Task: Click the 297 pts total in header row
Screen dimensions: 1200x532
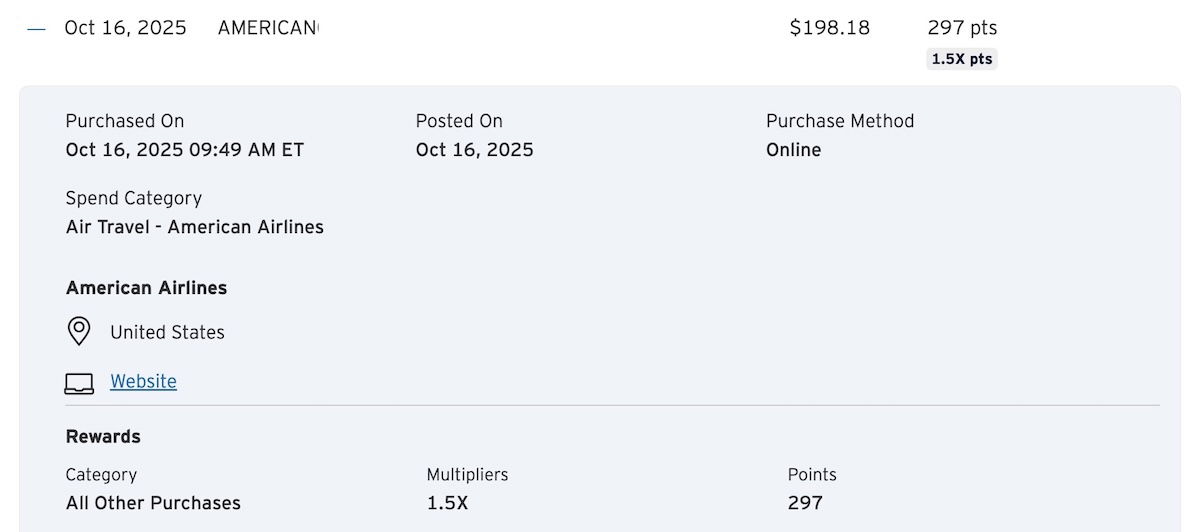Action: click(x=962, y=28)
